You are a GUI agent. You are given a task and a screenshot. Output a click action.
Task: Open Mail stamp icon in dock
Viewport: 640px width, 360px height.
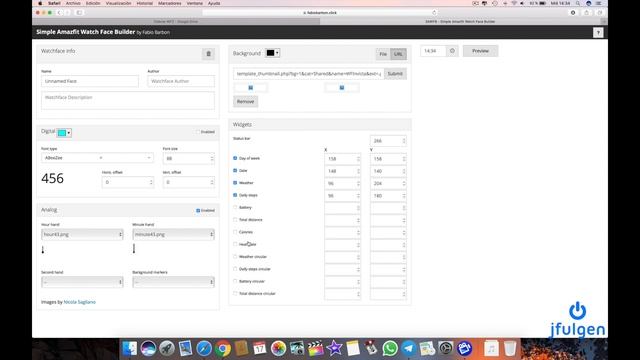[x=185, y=349]
